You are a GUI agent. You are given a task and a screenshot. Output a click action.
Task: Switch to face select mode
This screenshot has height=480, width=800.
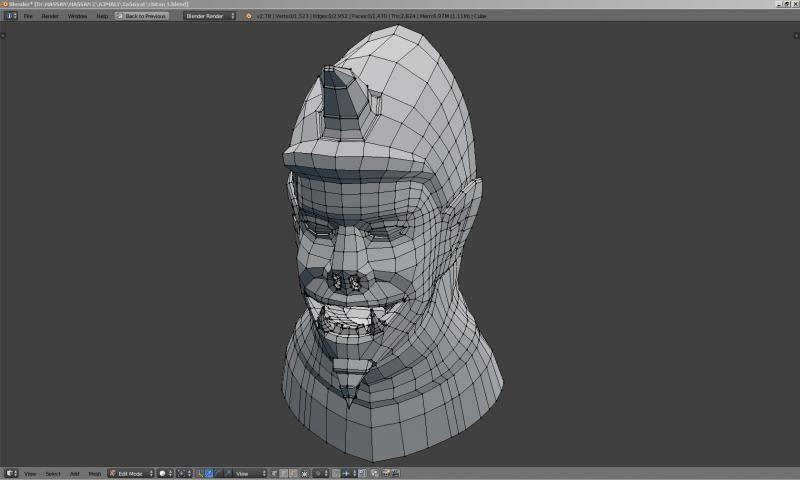[x=292, y=473]
